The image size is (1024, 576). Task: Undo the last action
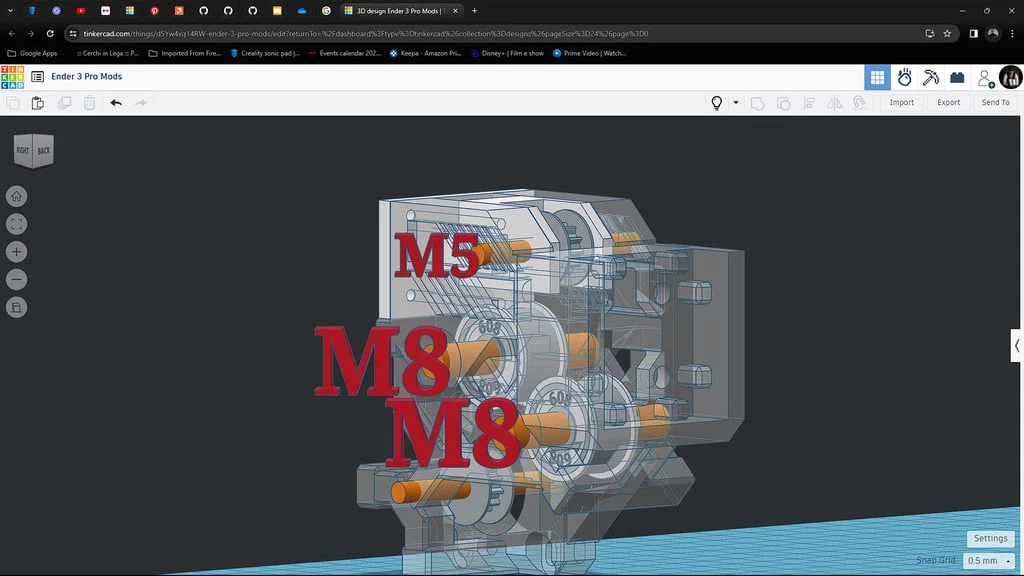[116, 103]
